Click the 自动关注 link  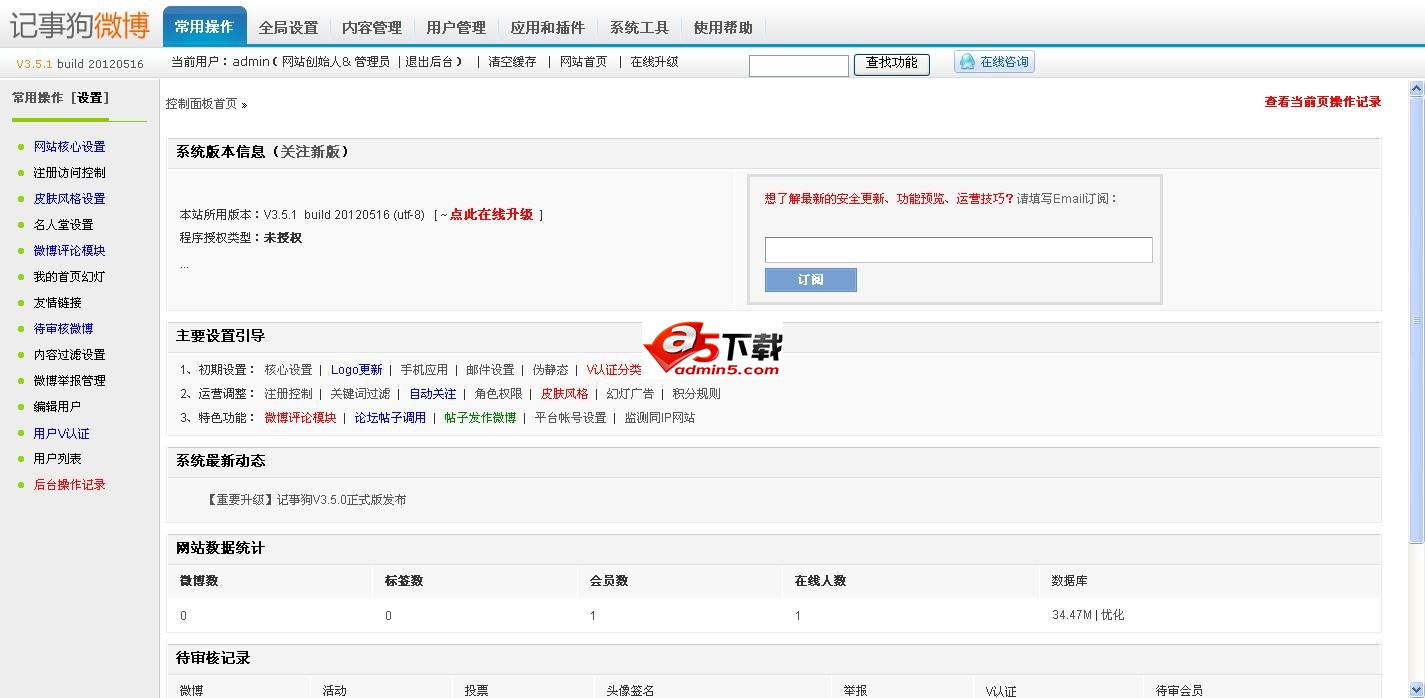(432, 392)
